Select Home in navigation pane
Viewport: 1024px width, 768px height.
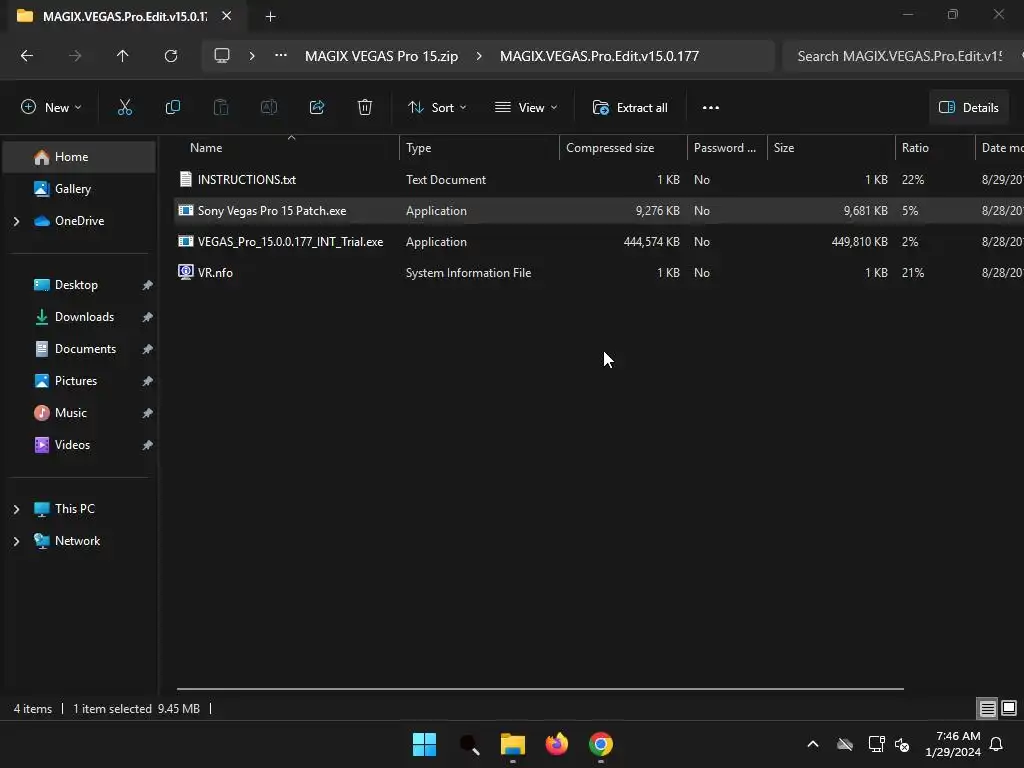click(79, 157)
